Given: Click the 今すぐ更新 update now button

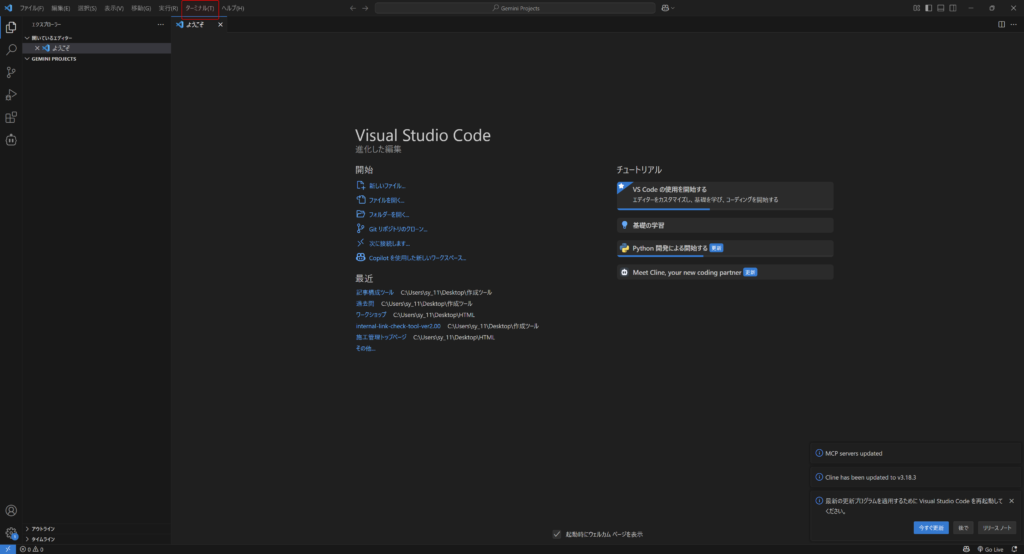Looking at the screenshot, I should click(930, 527).
